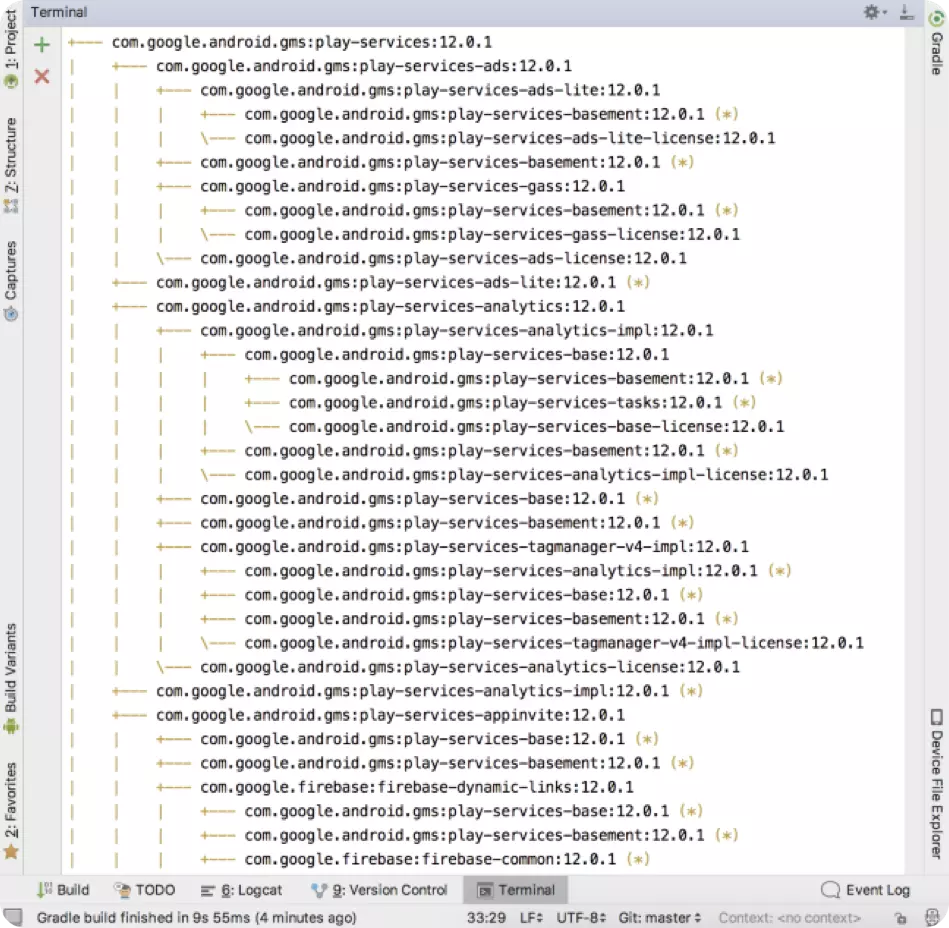Click the tagmanager-v4-impl-license:12.0.1 line
Image resolution: width=949 pixels, height=928 pixels.
coord(554,643)
